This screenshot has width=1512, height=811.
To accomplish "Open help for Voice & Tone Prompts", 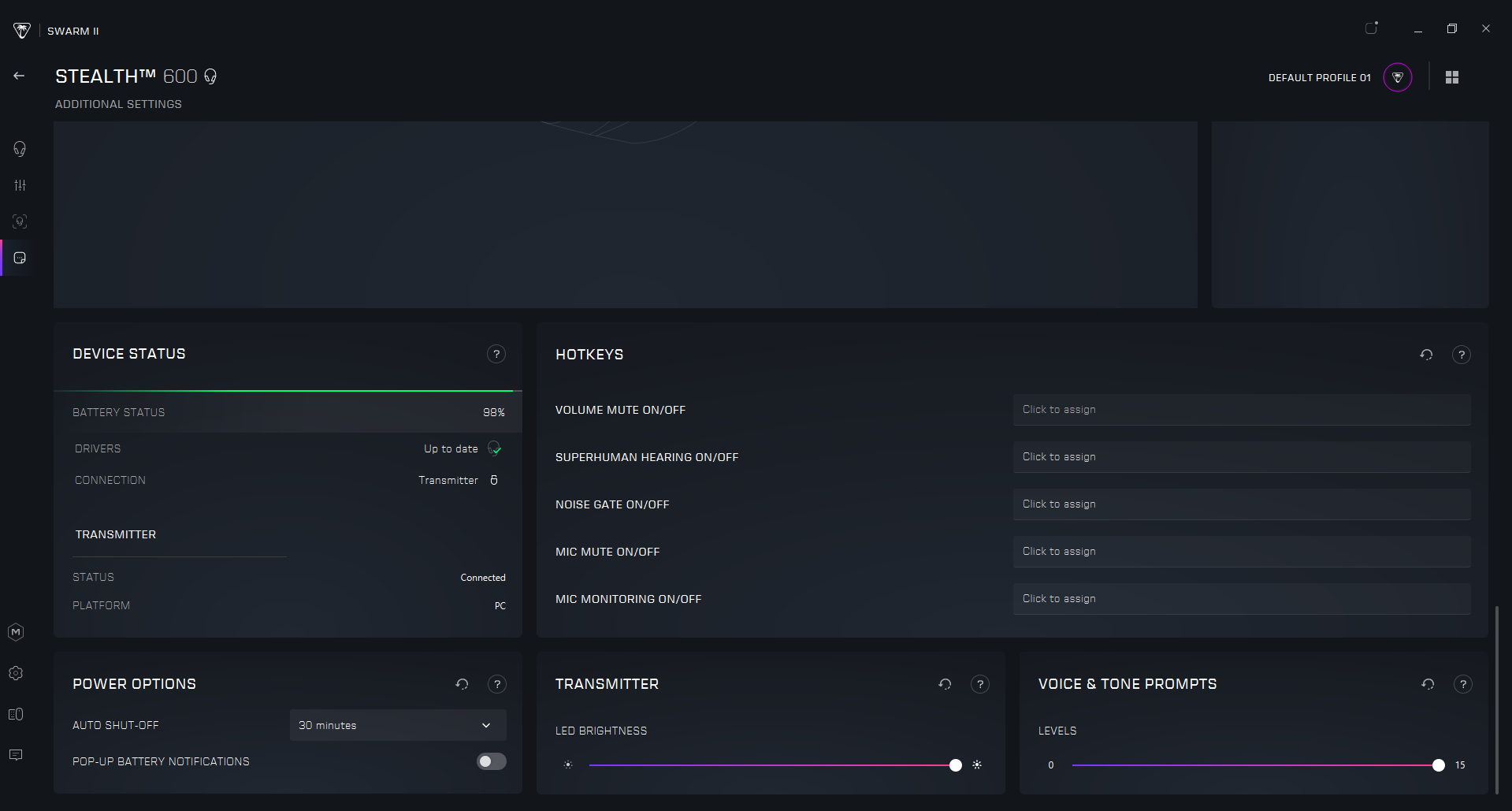I will 1463,684.
